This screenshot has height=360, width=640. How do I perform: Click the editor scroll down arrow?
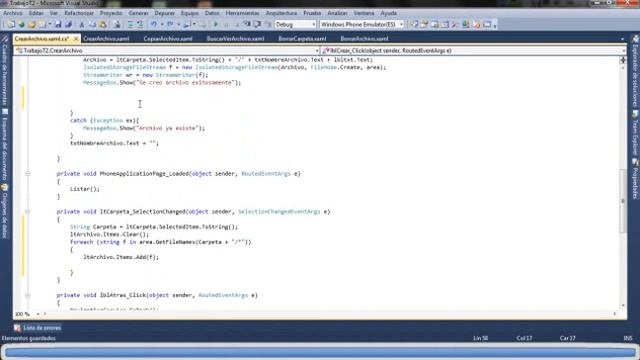(x=623, y=306)
